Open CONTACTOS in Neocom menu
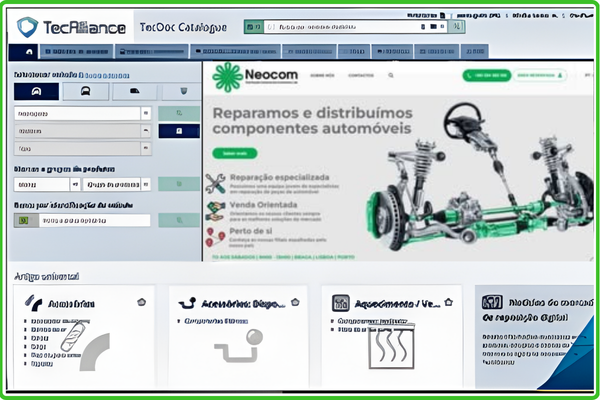 [x=361, y=75]
